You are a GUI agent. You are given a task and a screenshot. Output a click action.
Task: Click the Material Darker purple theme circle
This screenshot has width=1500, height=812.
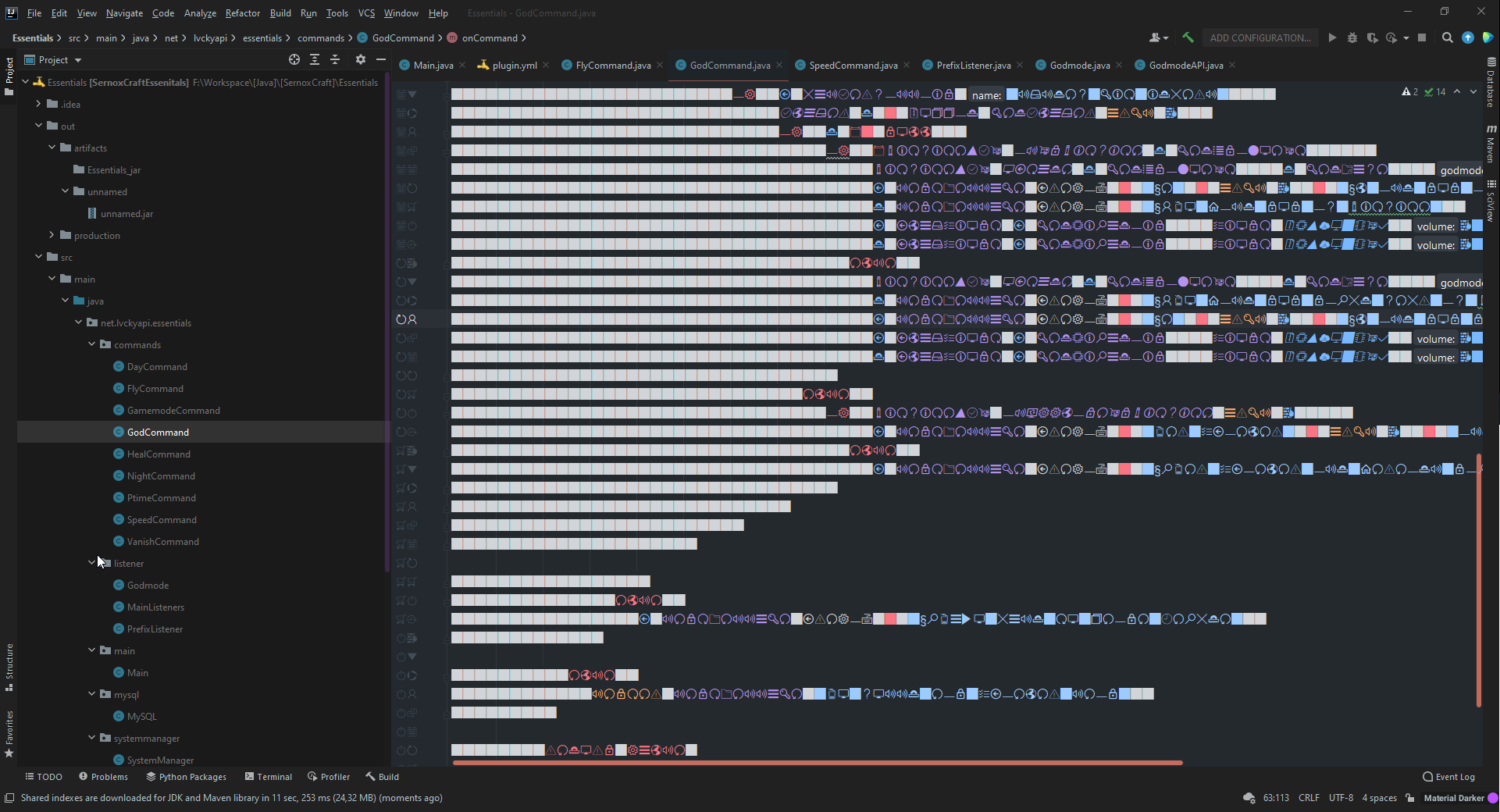pos(1492,798)
